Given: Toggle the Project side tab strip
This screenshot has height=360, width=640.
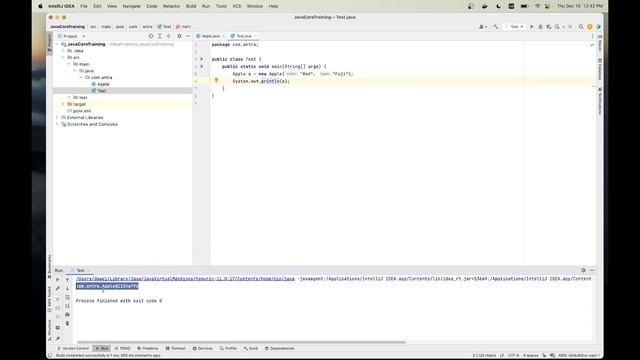Looking at the screenshot, I should pyautogui.click(x=49, y=42).
